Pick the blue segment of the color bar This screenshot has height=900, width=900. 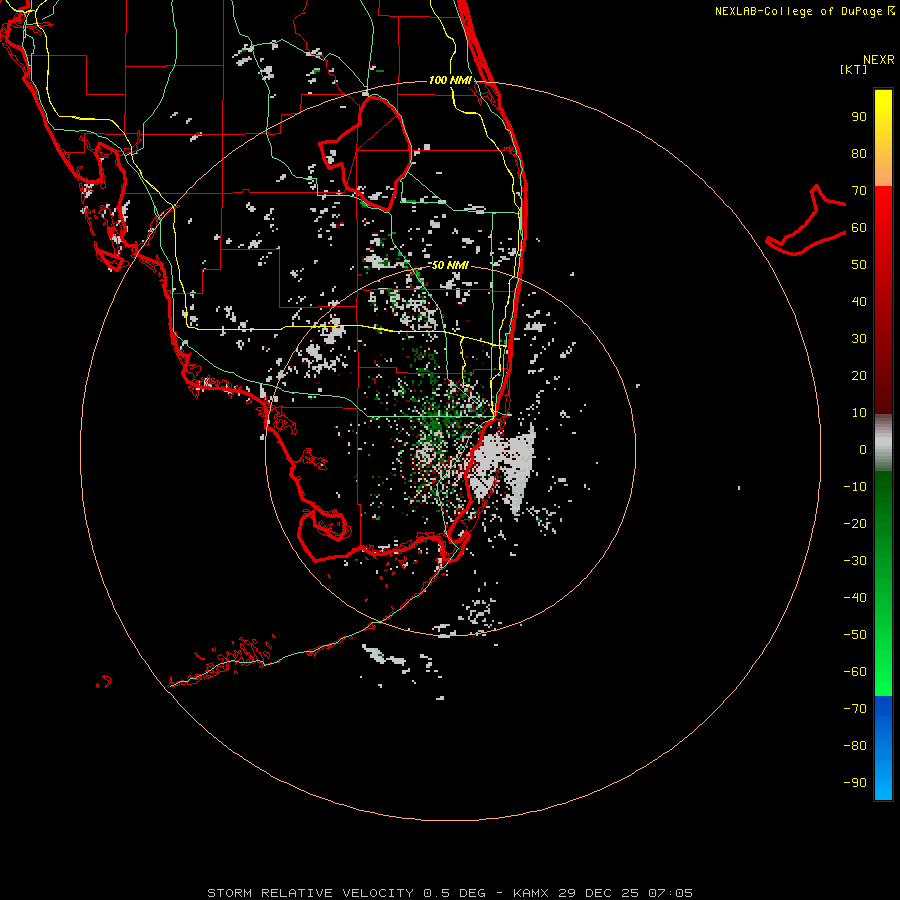click(883, 748)
